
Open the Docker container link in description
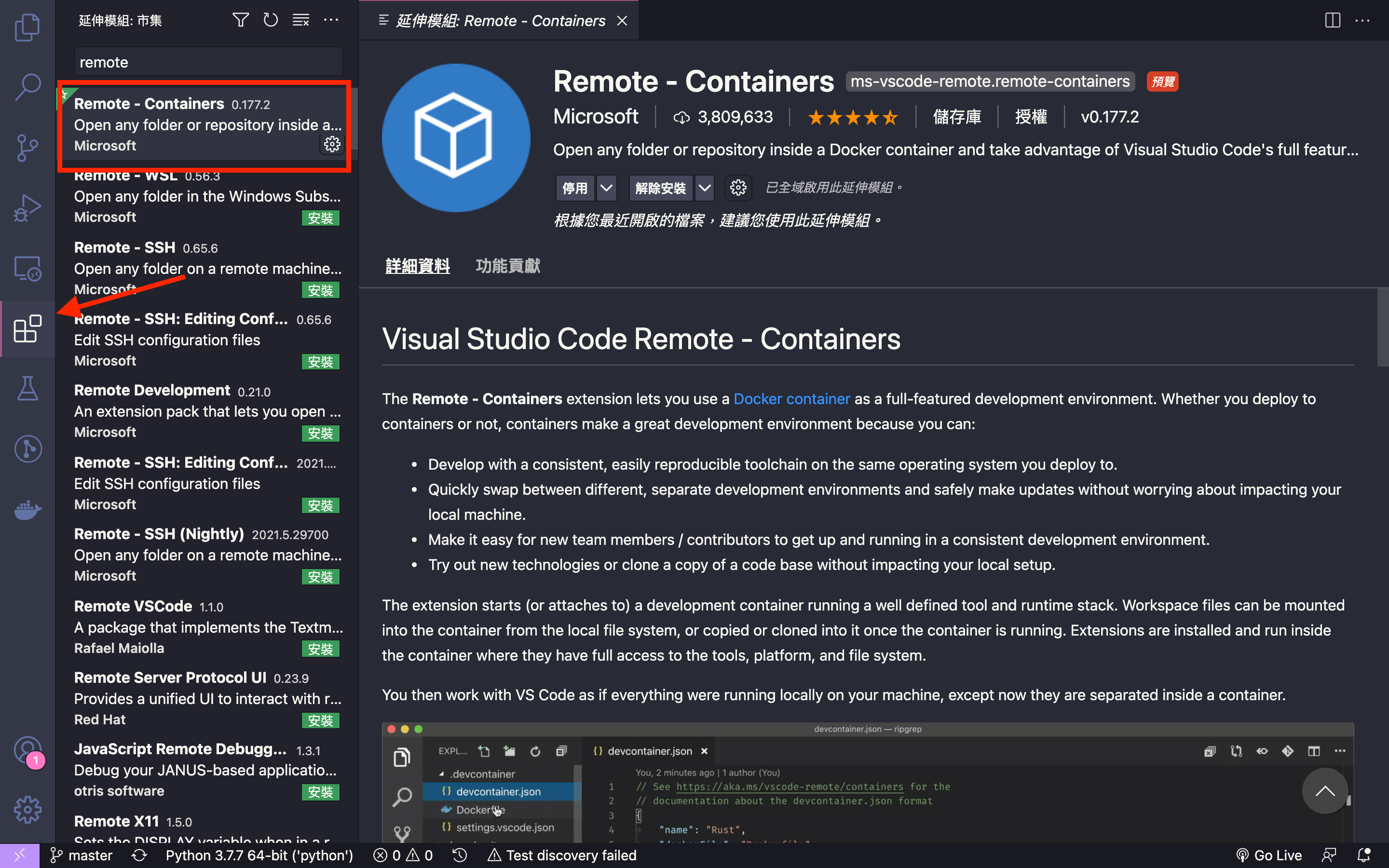coord(792,398)
